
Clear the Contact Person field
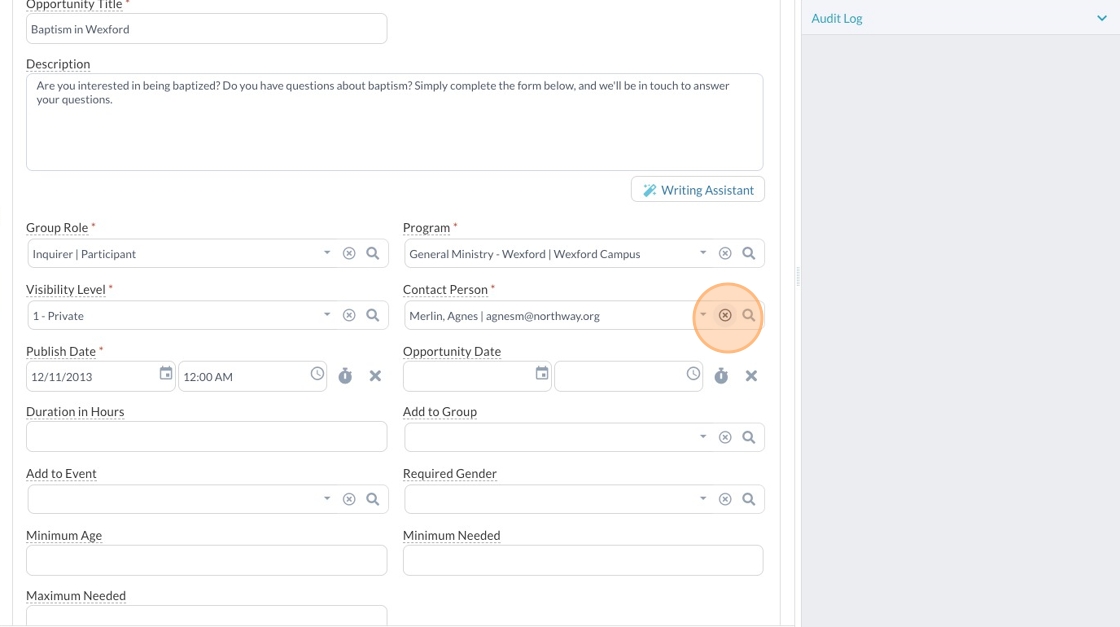(x=725, y=316)
